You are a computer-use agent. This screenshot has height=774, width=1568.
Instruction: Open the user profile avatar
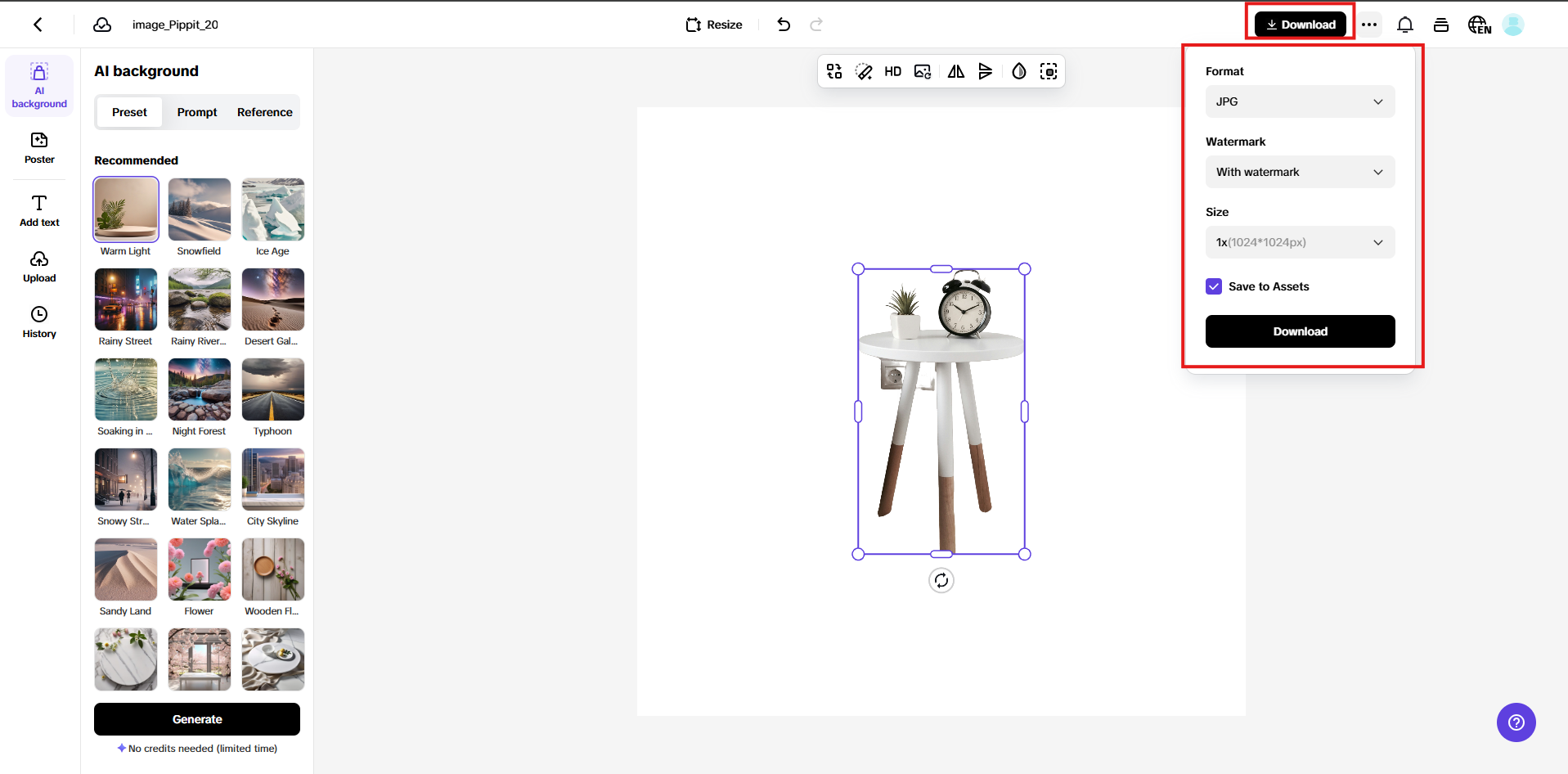1513,25
